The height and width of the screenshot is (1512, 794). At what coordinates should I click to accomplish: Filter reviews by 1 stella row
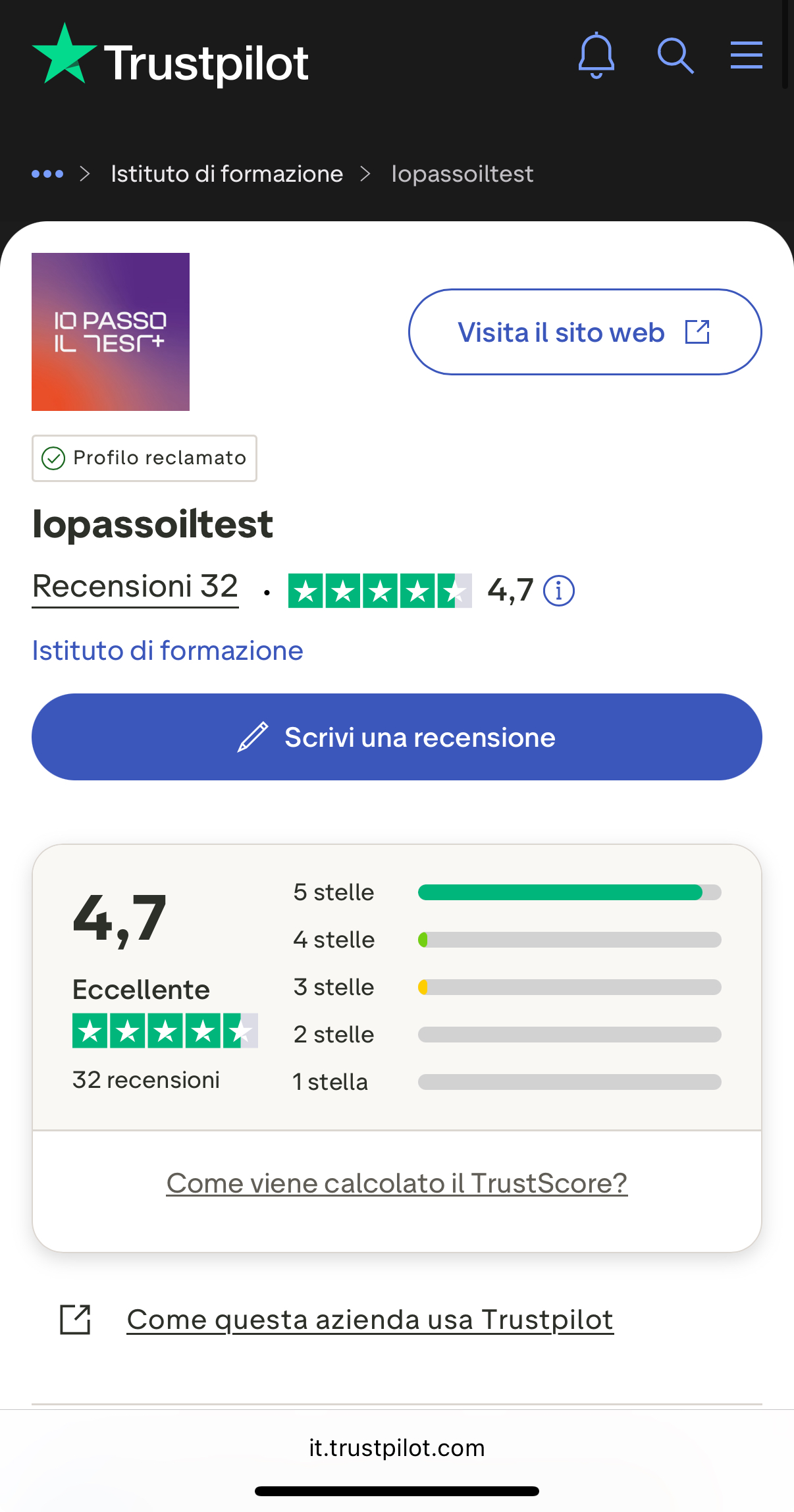coord(507,1082)
